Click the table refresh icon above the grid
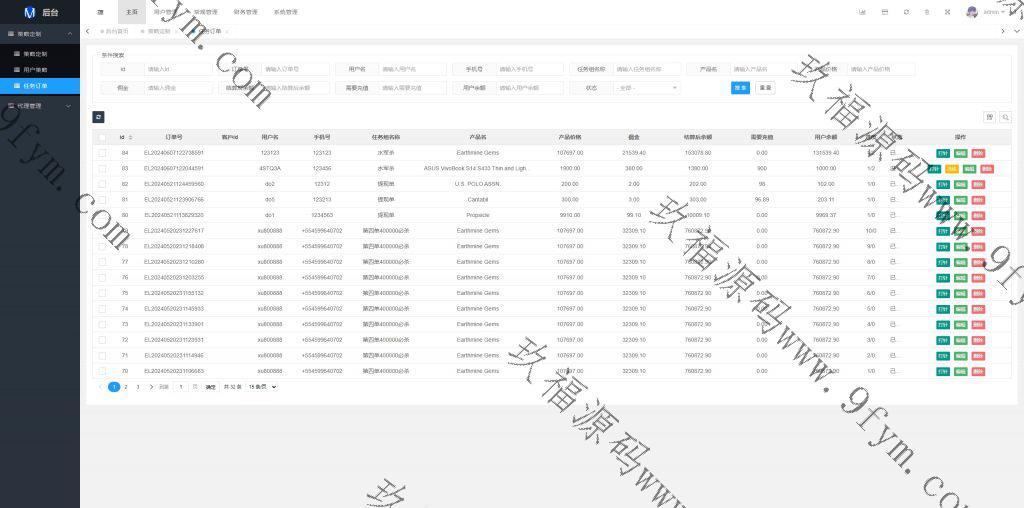 (99, 117)
